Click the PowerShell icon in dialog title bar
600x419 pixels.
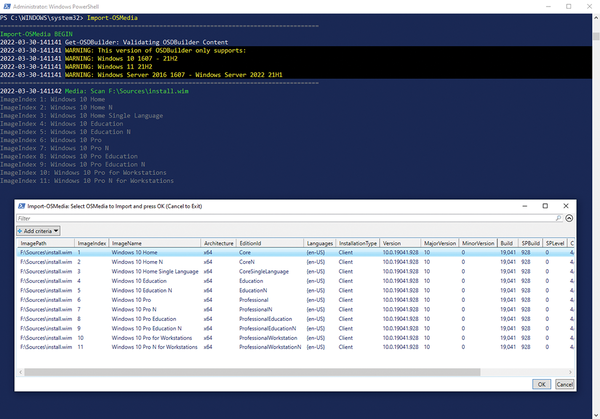(x=21, y=206)
